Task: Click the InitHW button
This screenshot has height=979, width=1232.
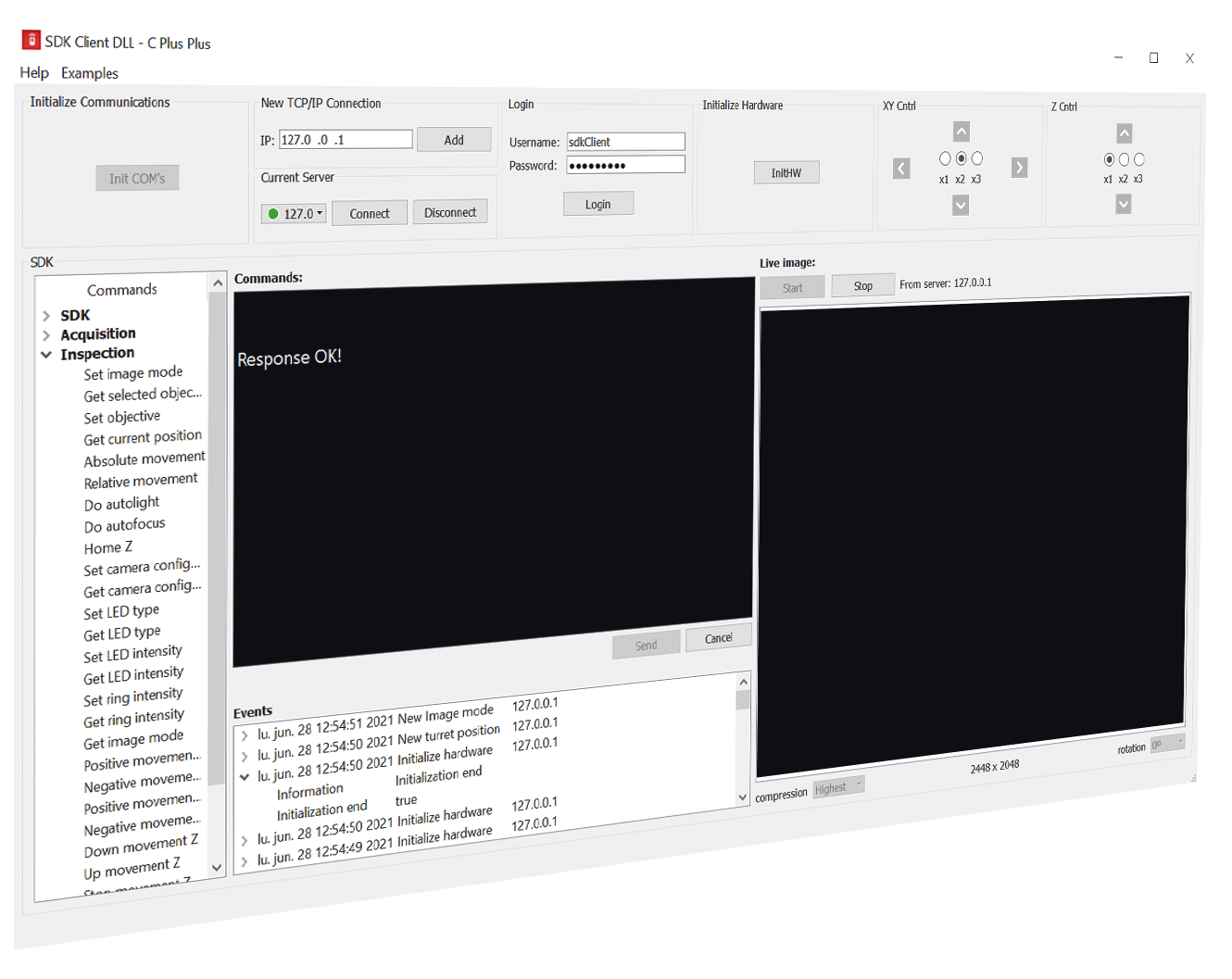Action: (786, 172)
